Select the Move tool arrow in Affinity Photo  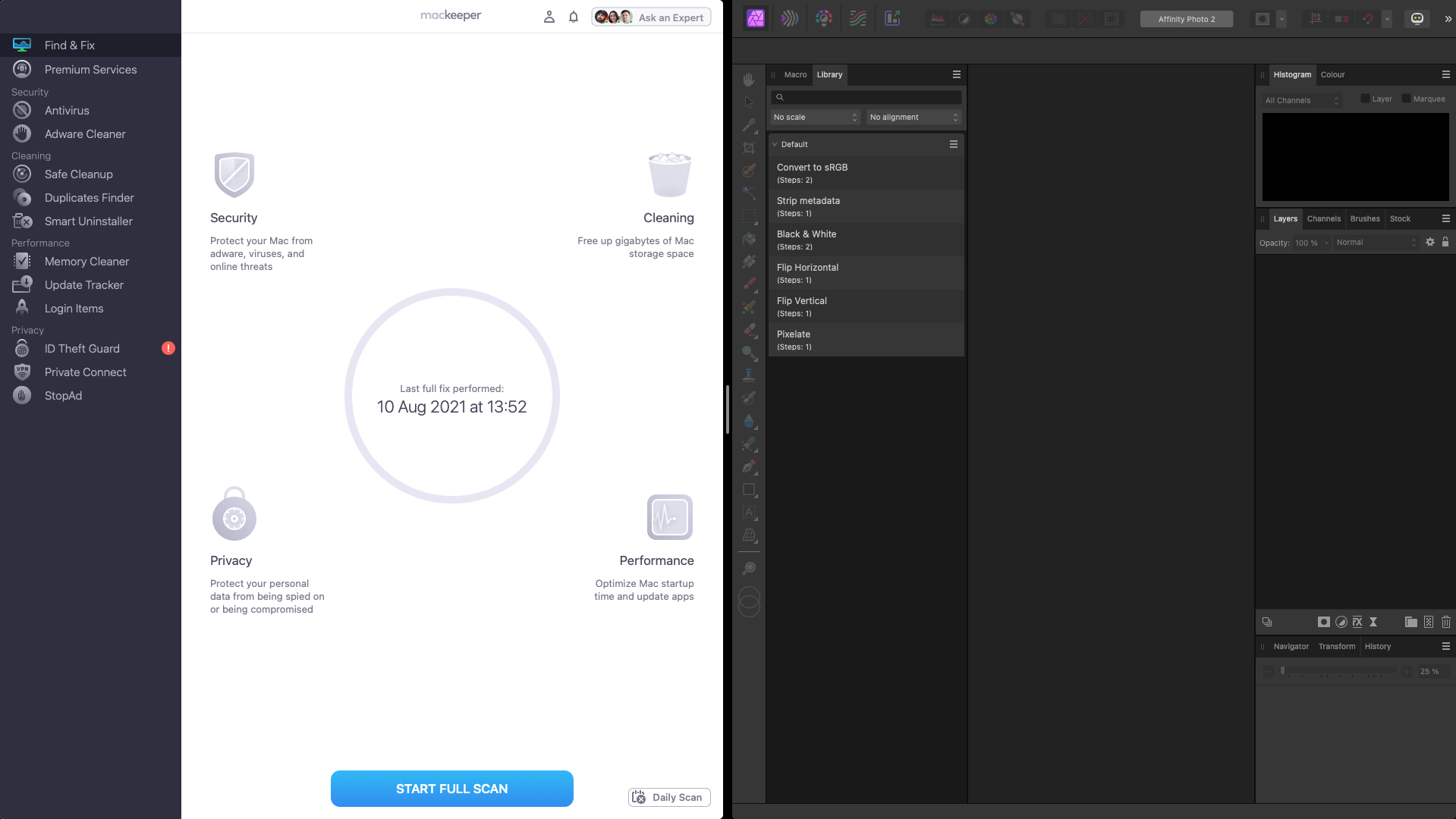[x=749, y=102]
